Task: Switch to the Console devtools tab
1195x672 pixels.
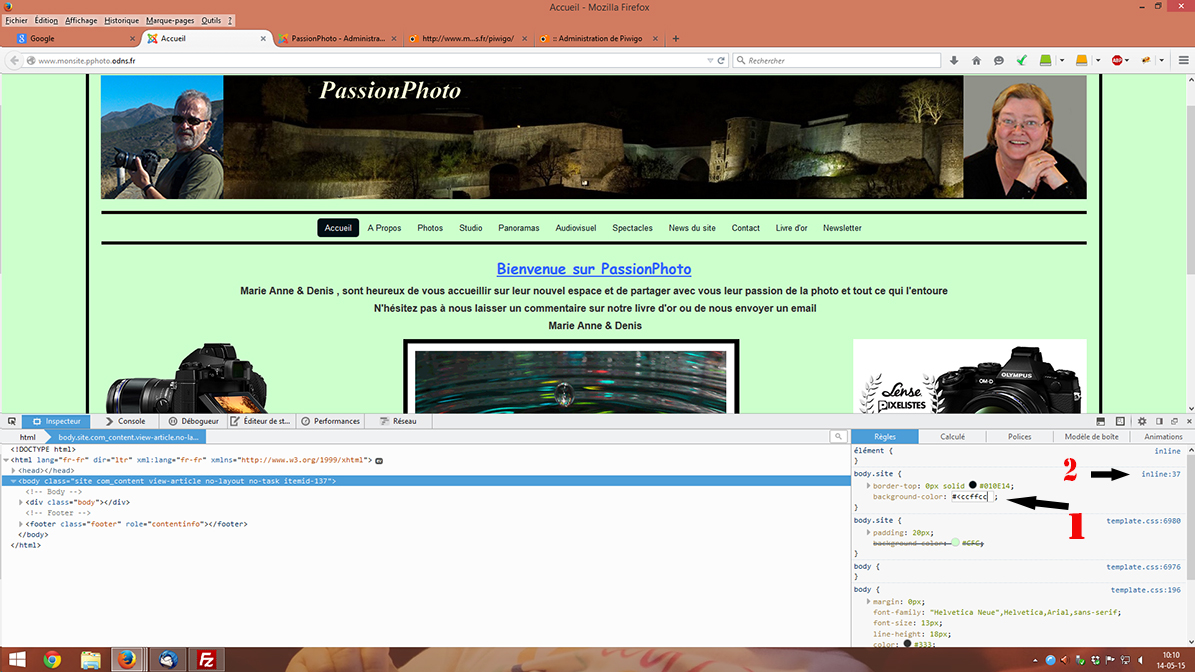Action: tap(125, 422)
